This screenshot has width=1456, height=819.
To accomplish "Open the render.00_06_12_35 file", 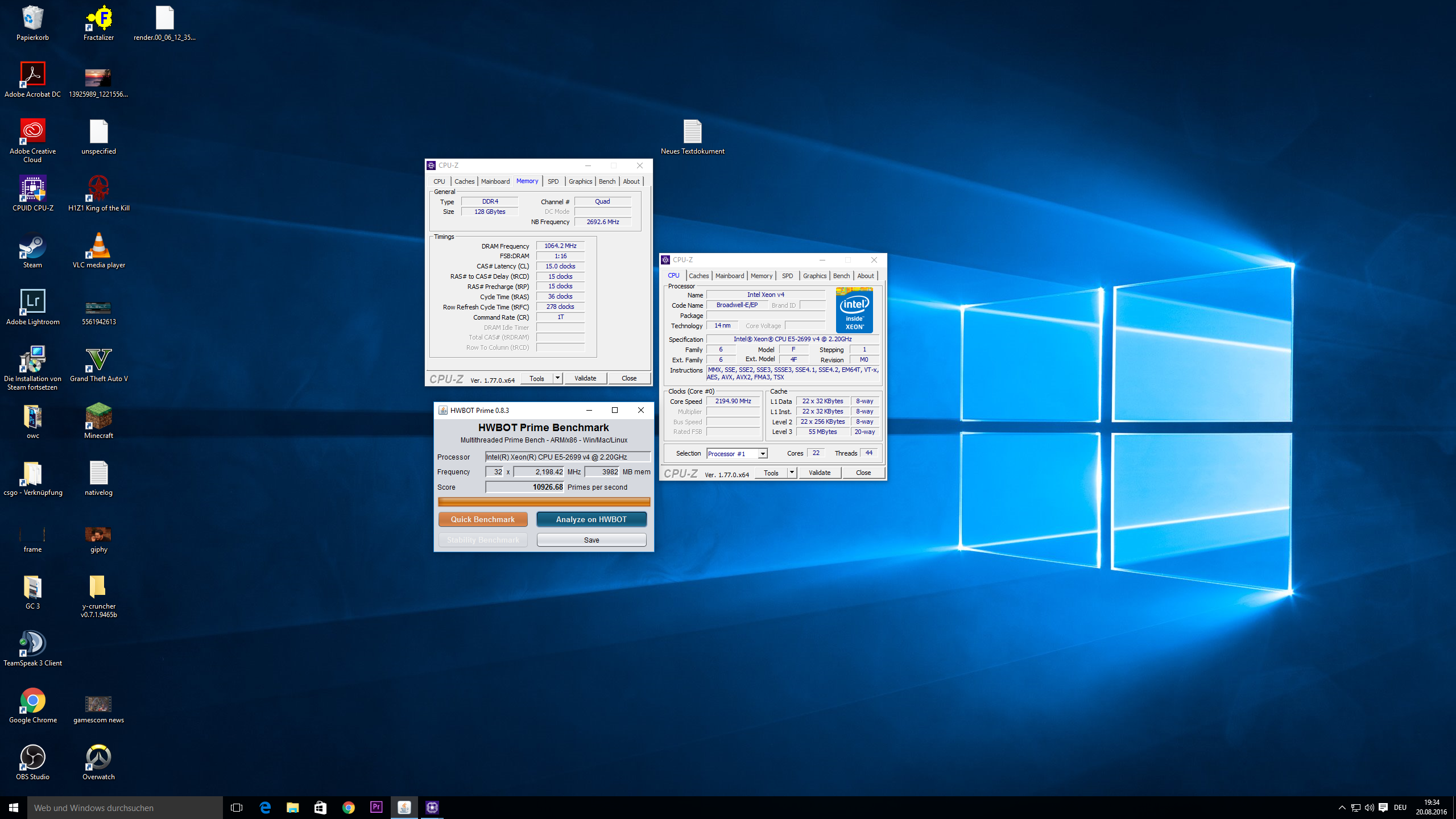I will coord(164,24).
